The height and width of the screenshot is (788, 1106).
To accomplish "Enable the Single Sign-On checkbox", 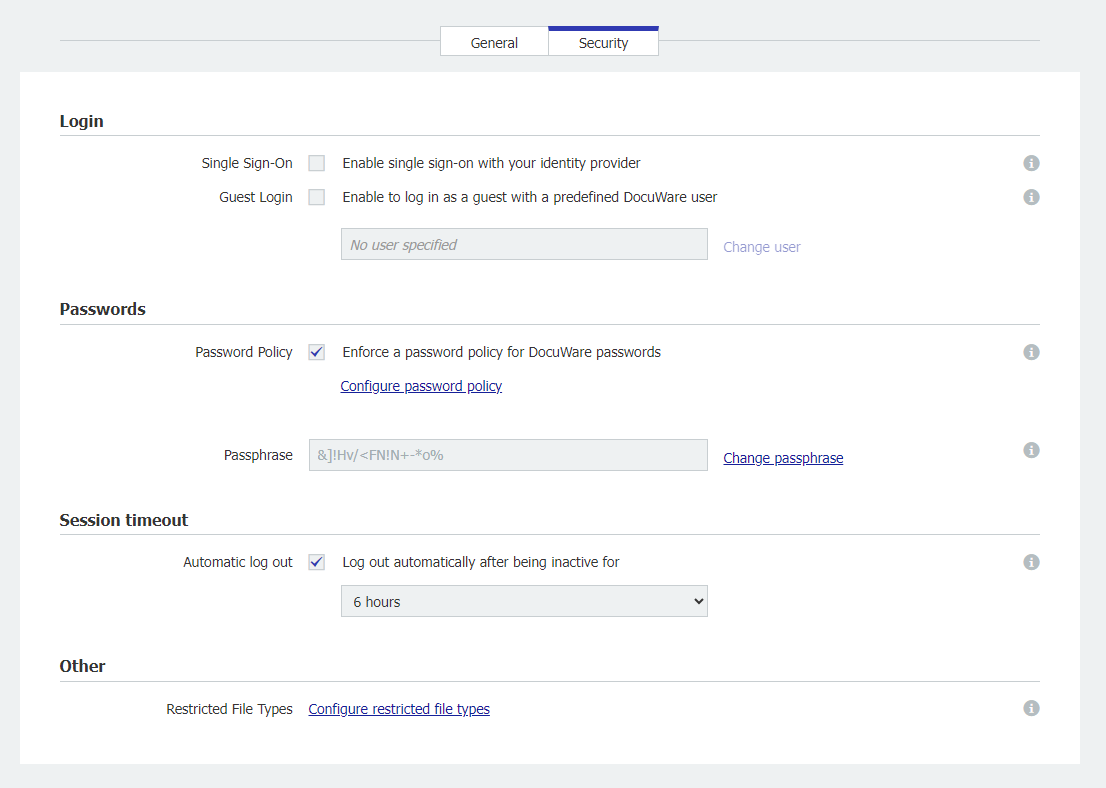I will 317,163.
